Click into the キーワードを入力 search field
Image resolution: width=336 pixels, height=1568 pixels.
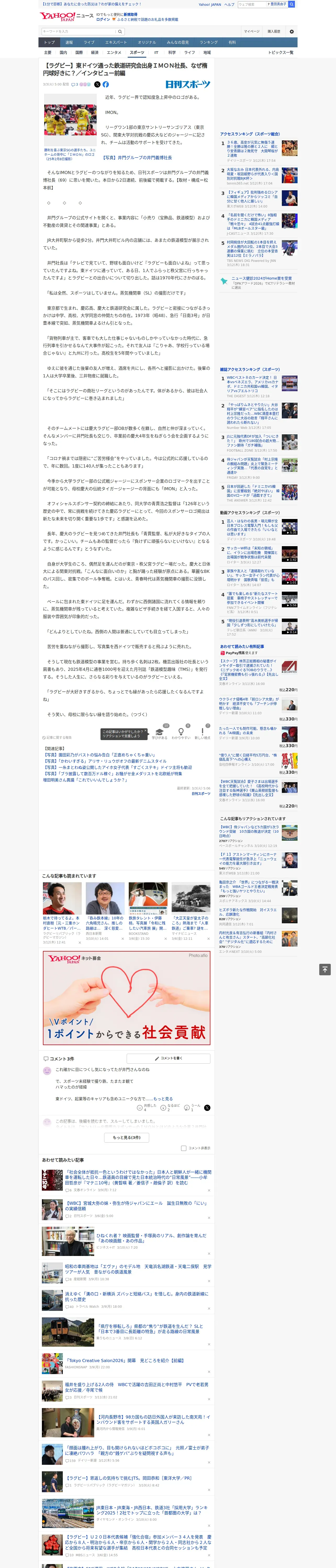(x=79, y=32)
